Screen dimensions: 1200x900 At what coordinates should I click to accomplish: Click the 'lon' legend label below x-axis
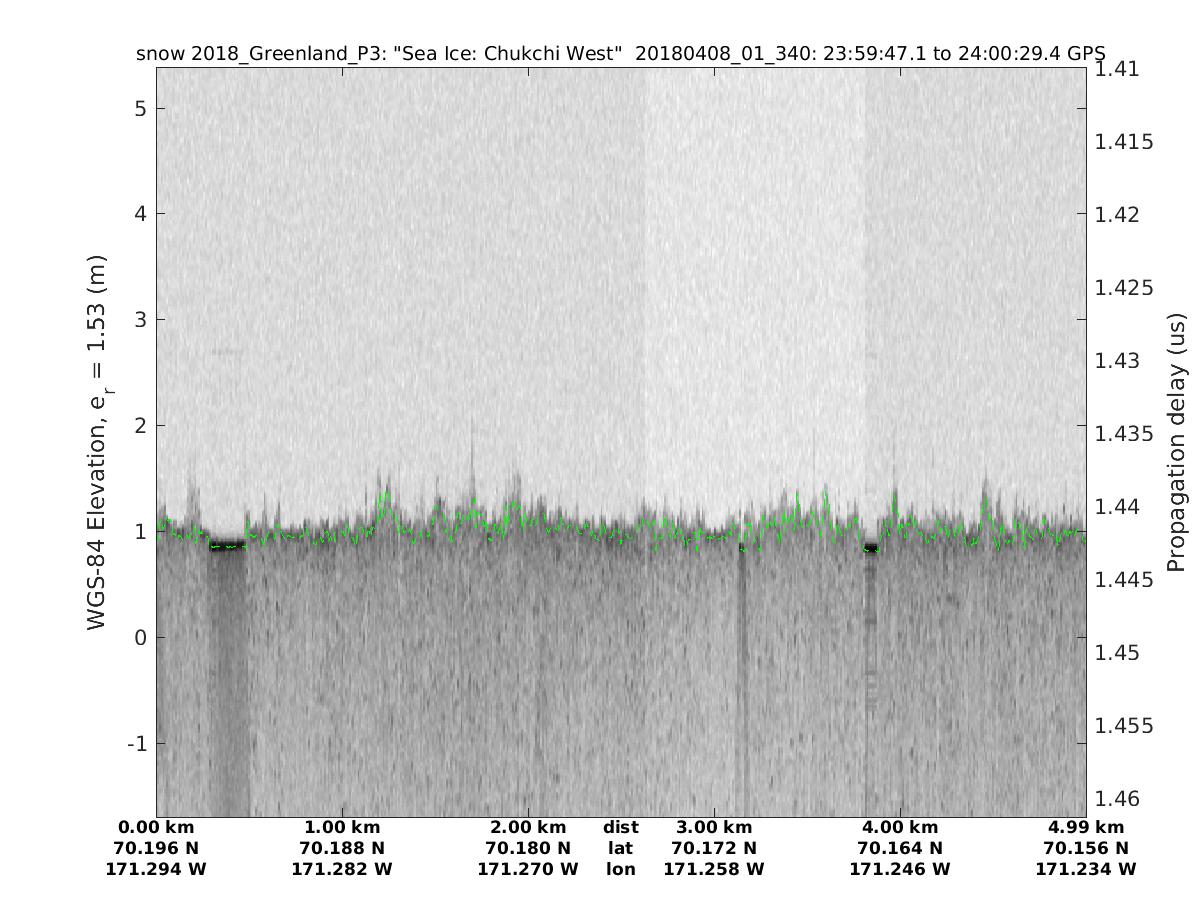click(620, 870)
